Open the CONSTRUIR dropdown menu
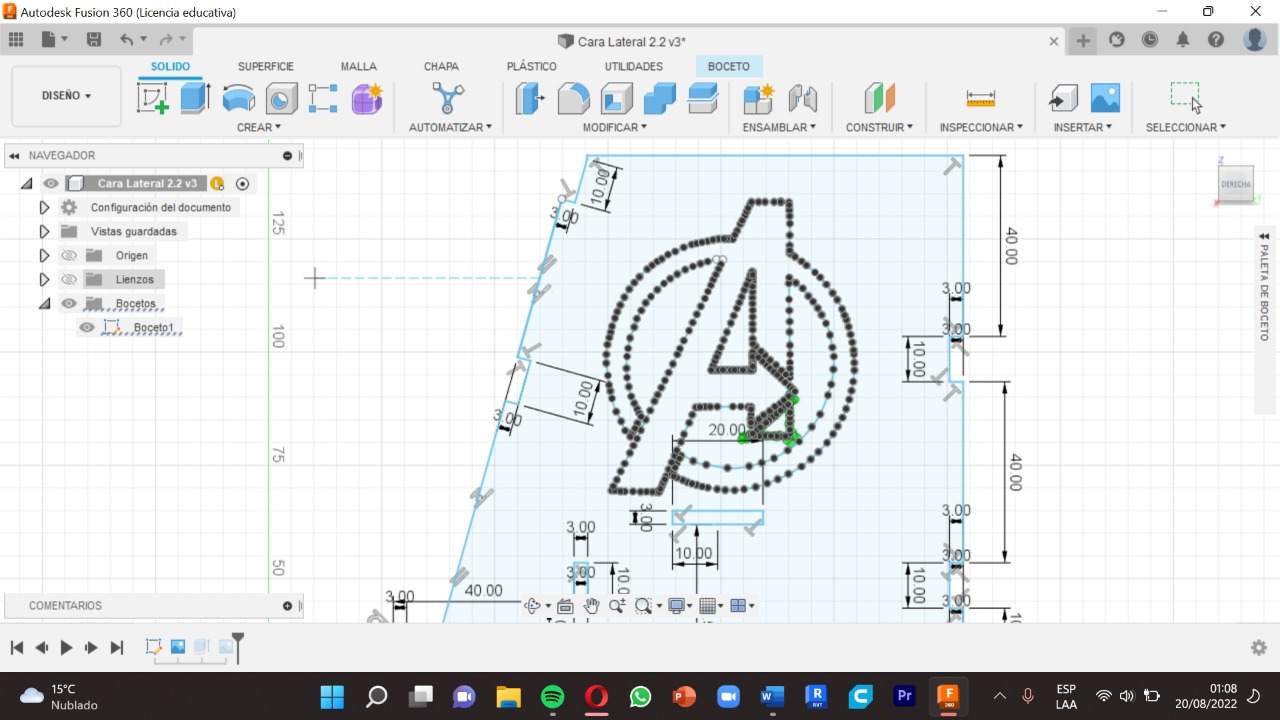This screenshot has width=1280, height=720. 880,127
